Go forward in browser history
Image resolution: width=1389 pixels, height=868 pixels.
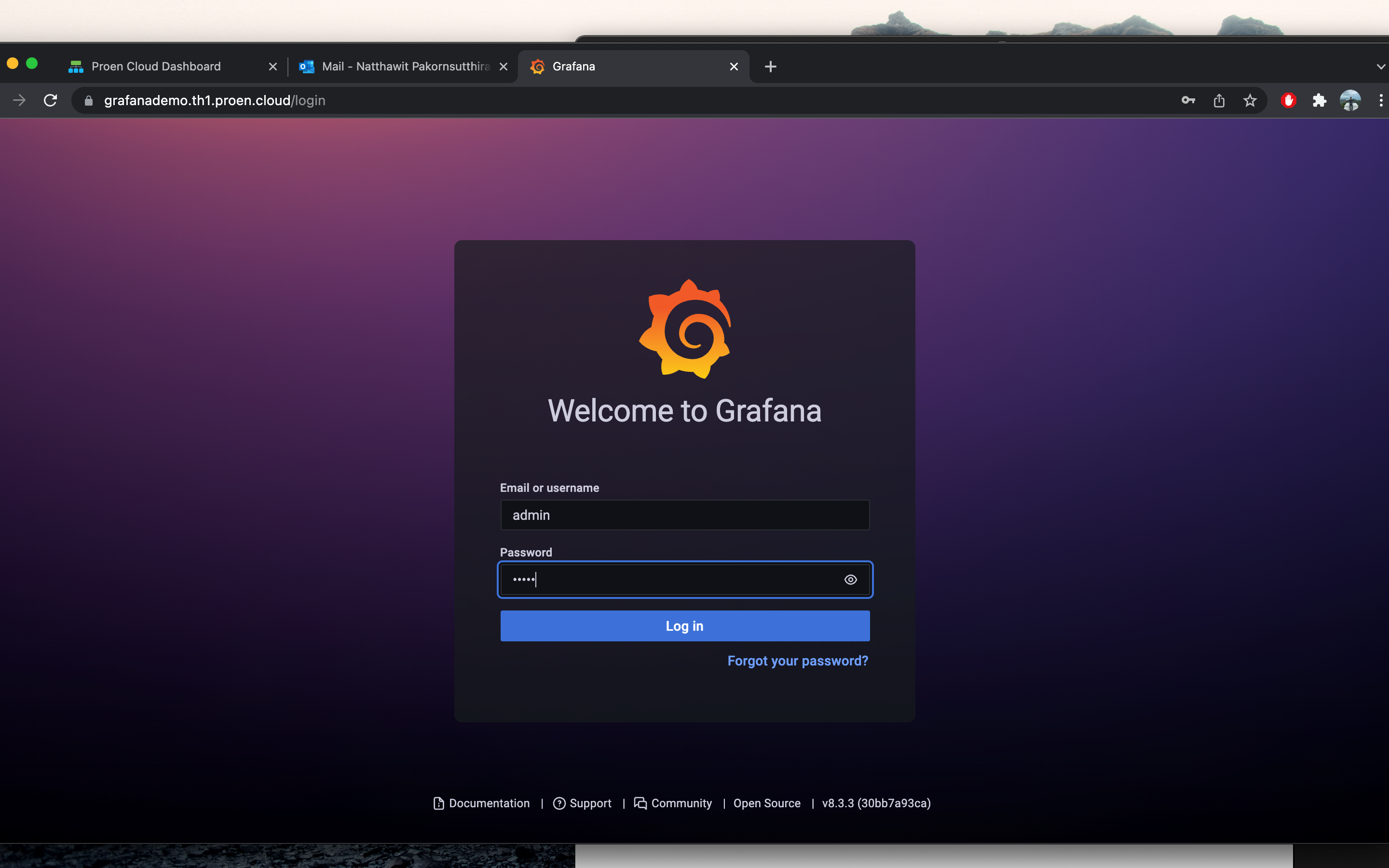tap(19, 100)
